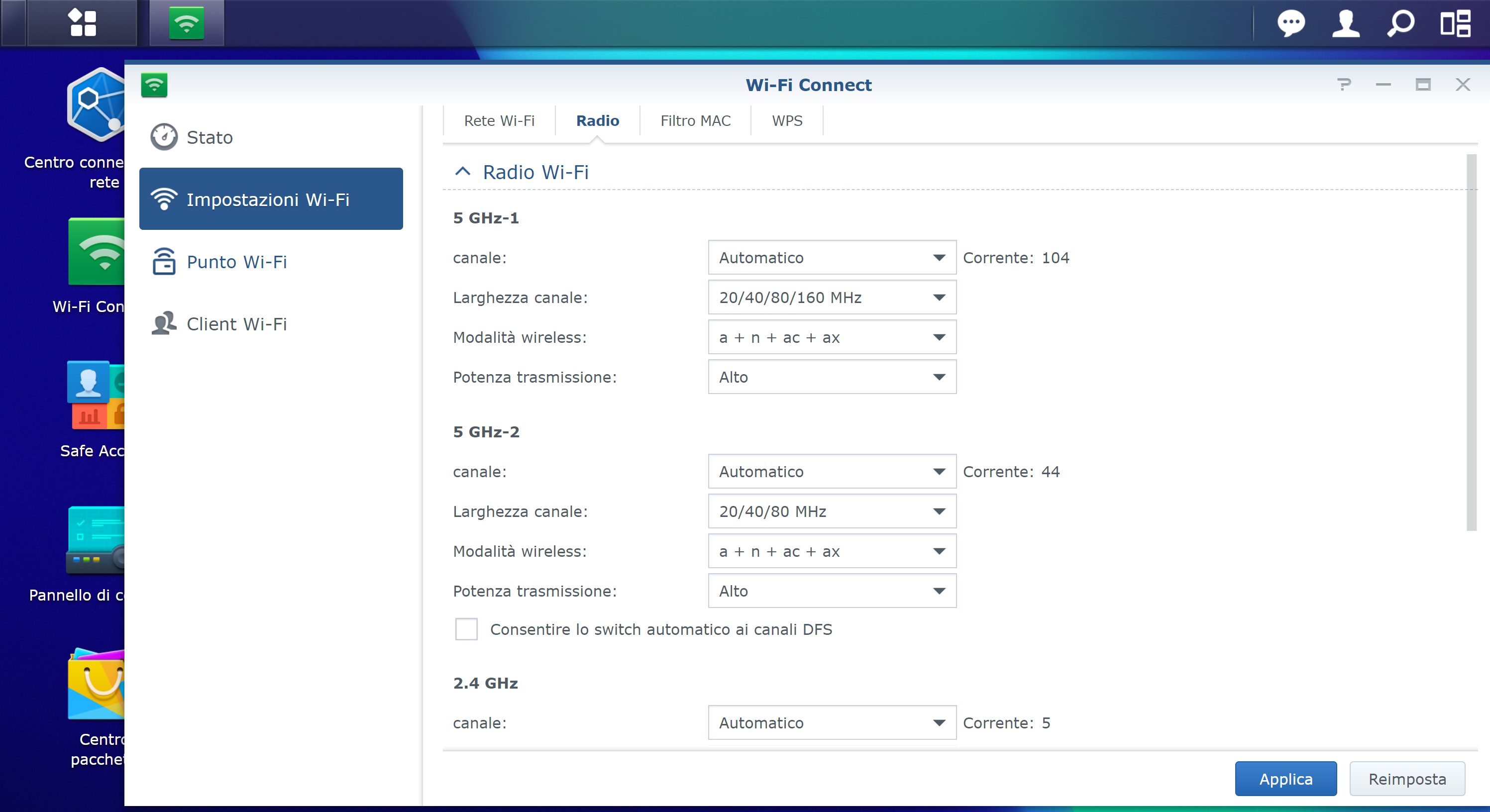
Task: Open Punto Wi-Fi in the sidebar
Action: [x=271, y=261]
